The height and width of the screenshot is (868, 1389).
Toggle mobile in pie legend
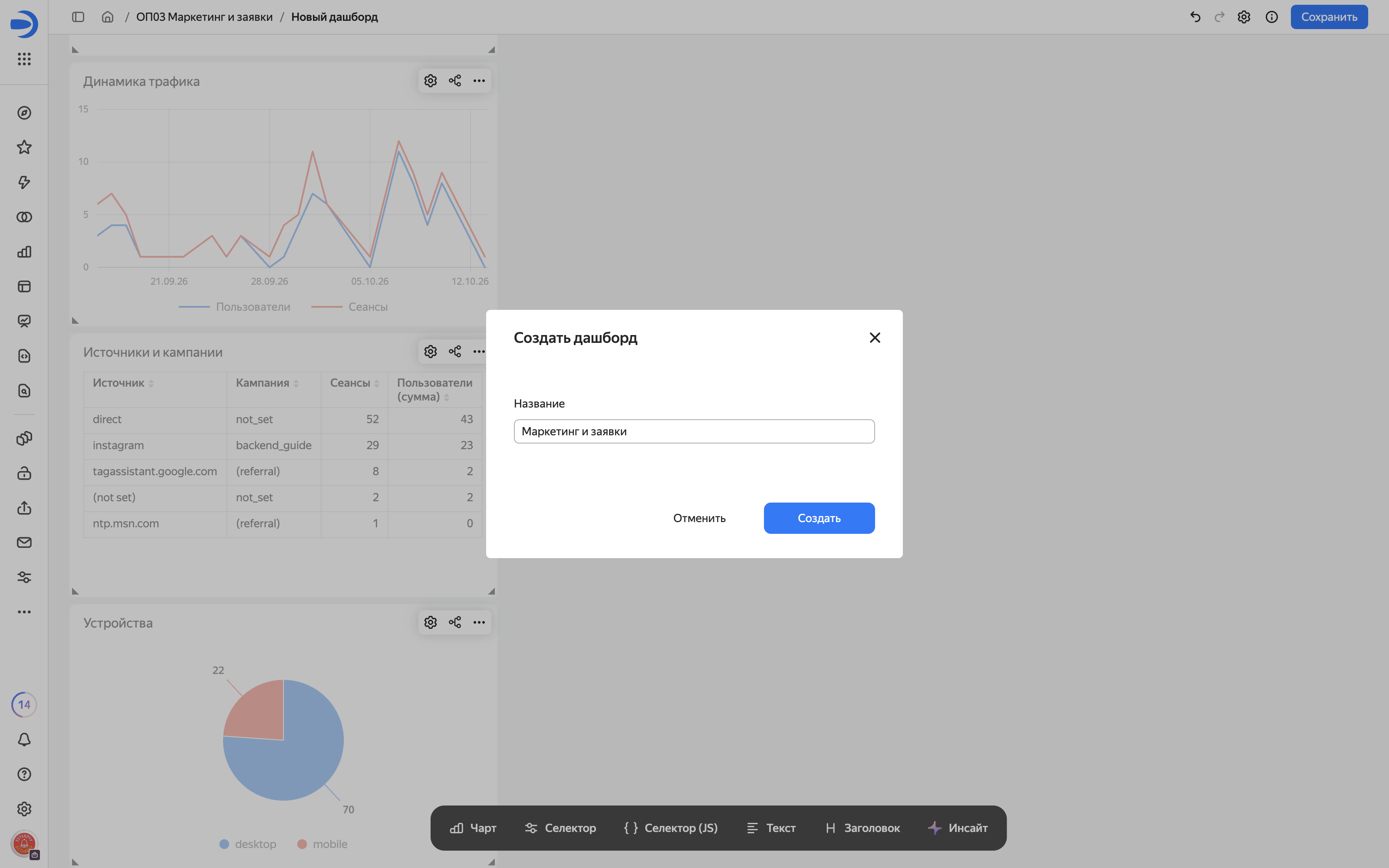point(322,844)
